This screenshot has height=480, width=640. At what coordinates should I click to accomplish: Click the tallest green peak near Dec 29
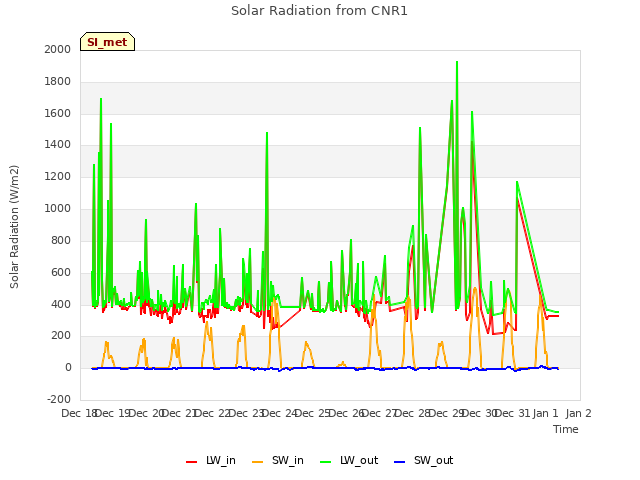457,62
